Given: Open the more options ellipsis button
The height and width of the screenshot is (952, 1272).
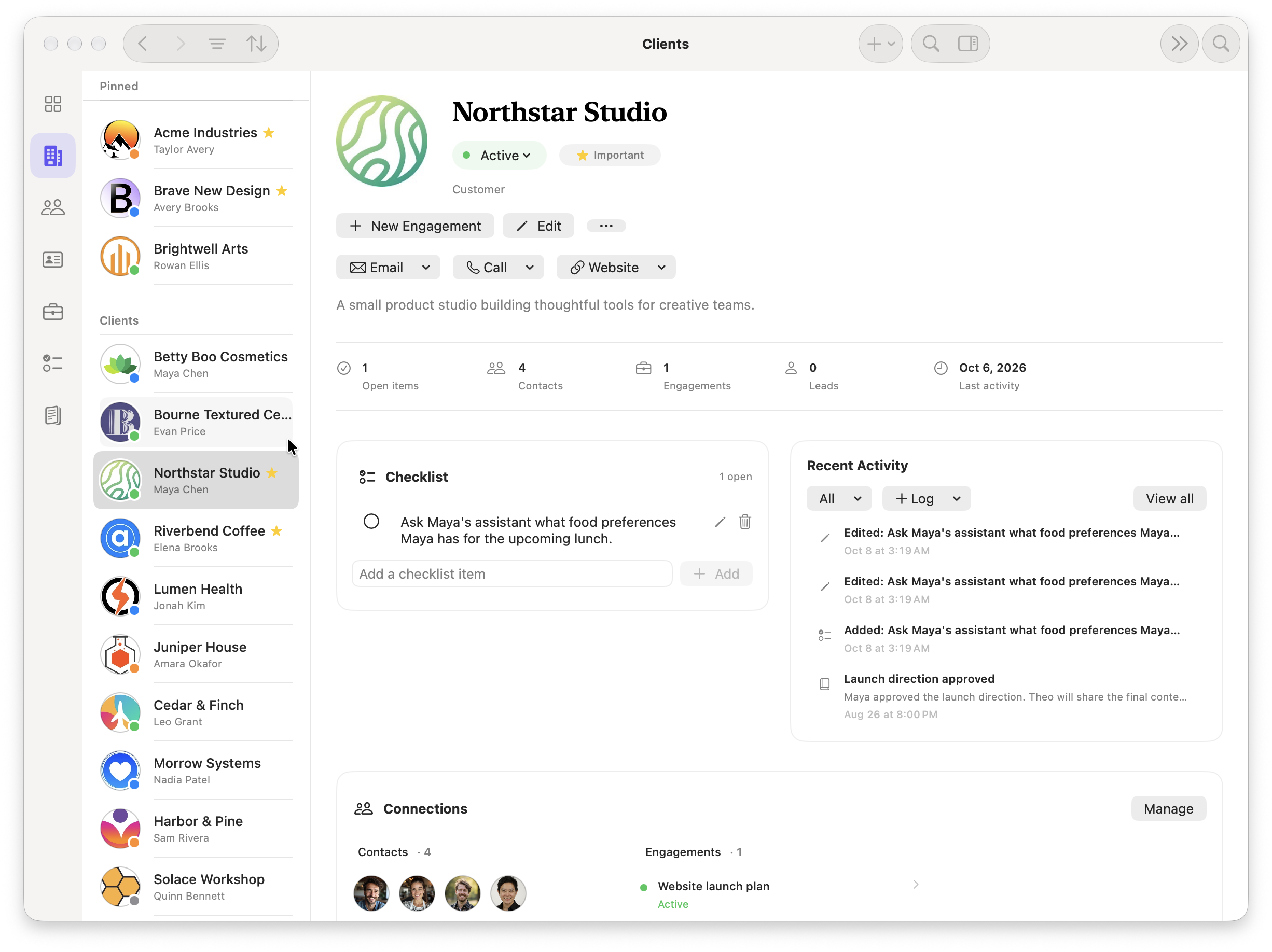Looking at the screenshot, I should tap(606, 226).
